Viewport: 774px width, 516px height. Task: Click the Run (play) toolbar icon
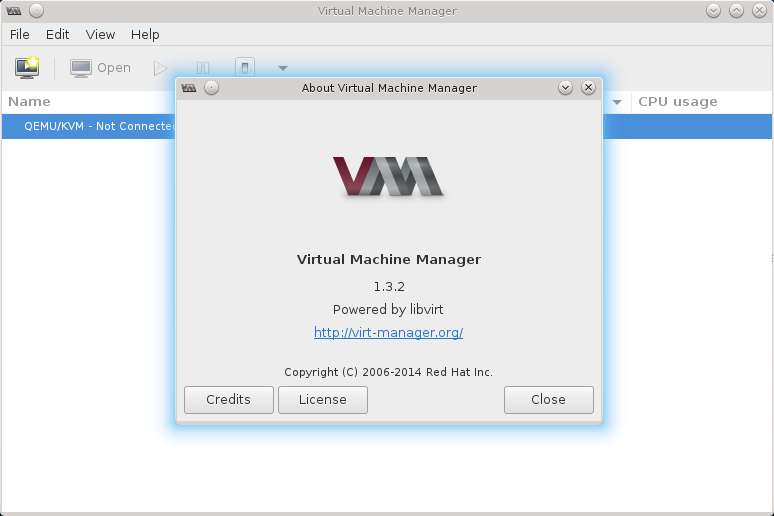160,68
